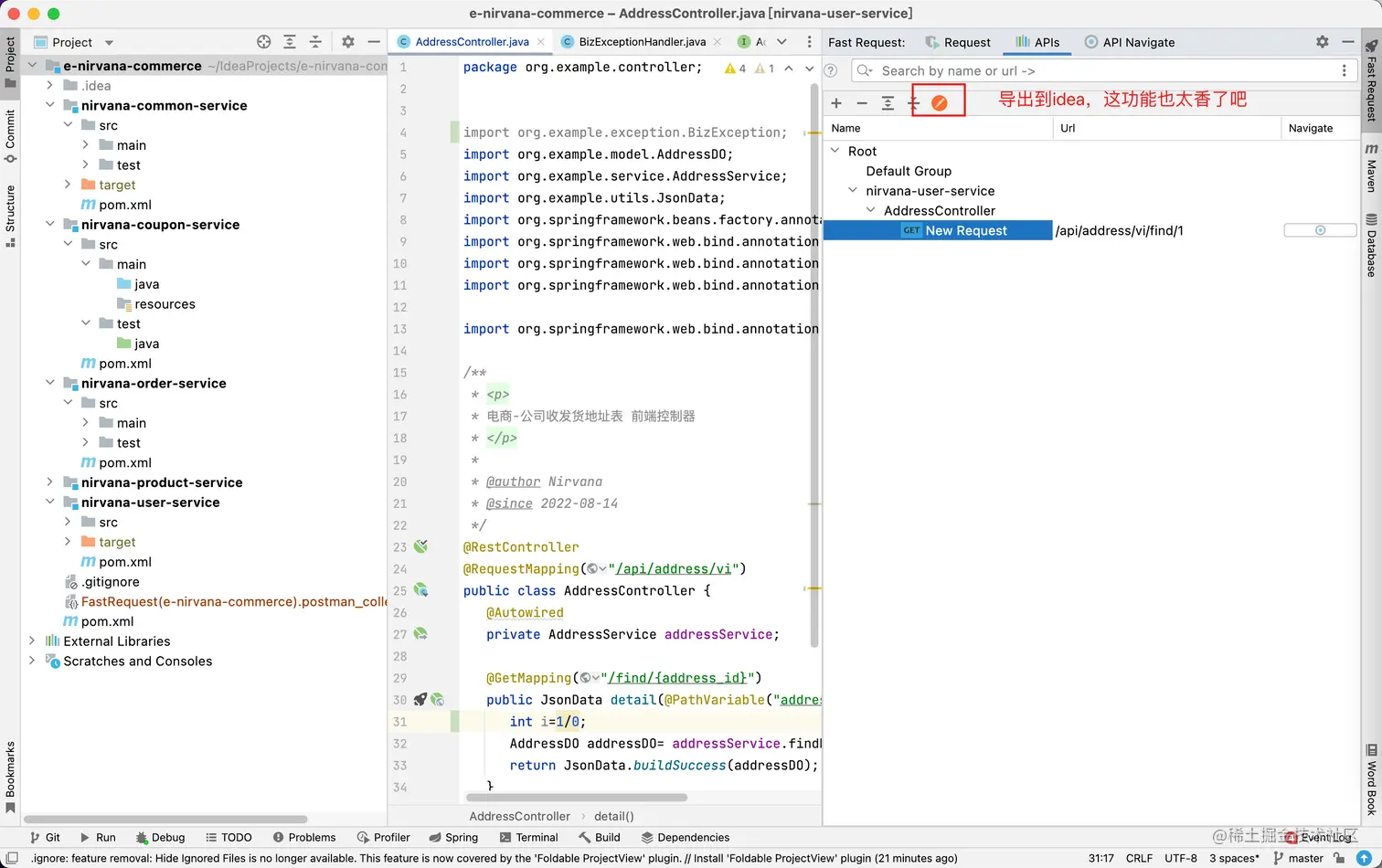Click the collapse all icon in Project panel
The height and width of the screenshot is (868, 1382).
coord(315,42)
